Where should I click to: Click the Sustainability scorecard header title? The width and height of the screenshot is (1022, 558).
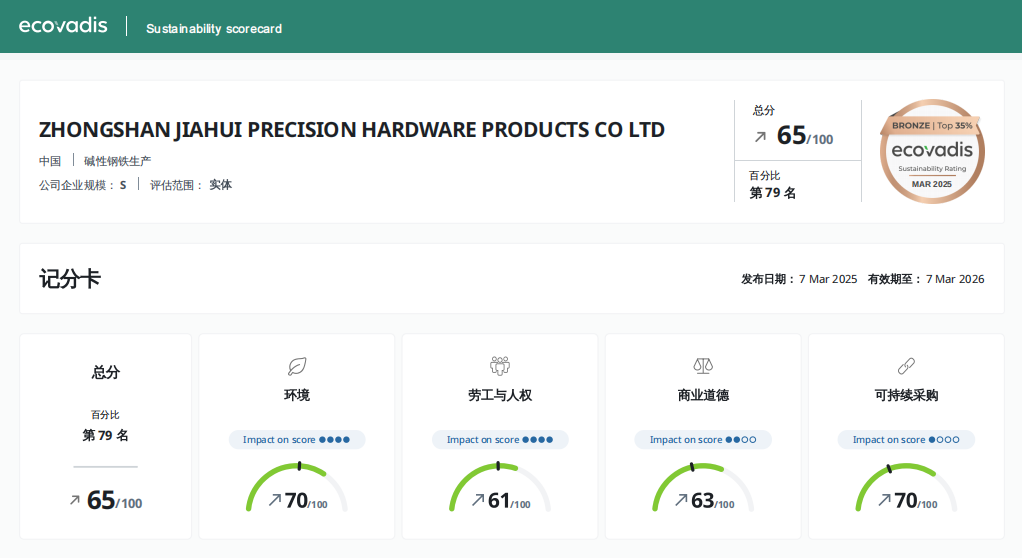click(x=214, y=29)
